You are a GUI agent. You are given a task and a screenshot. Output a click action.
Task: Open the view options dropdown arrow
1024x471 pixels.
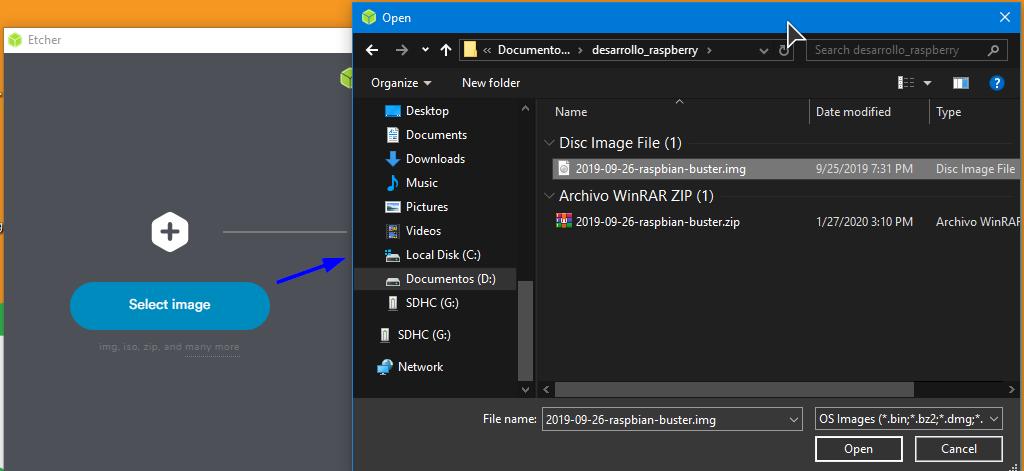coord(927,84)
